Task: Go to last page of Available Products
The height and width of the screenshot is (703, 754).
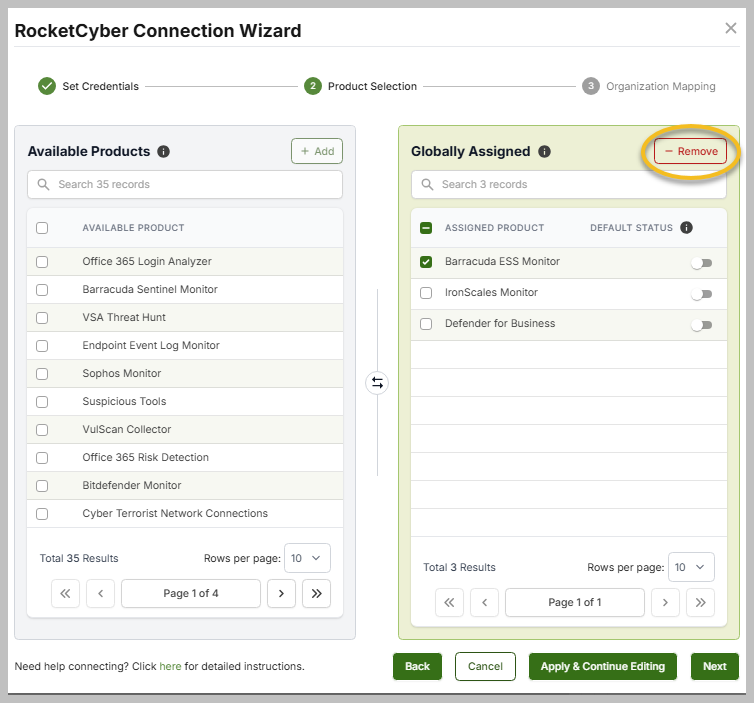Action: (316, 593)
